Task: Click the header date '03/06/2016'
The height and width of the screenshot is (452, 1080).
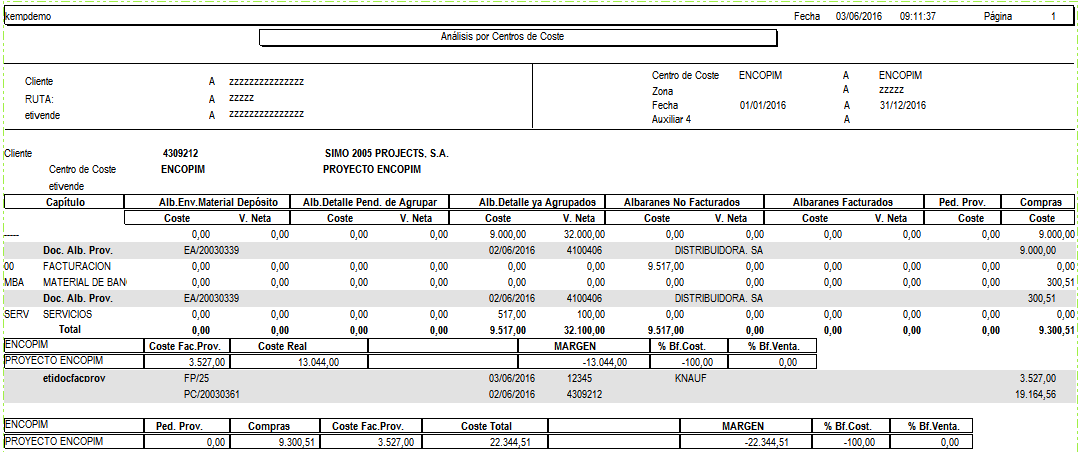Action: pos(859,17)
